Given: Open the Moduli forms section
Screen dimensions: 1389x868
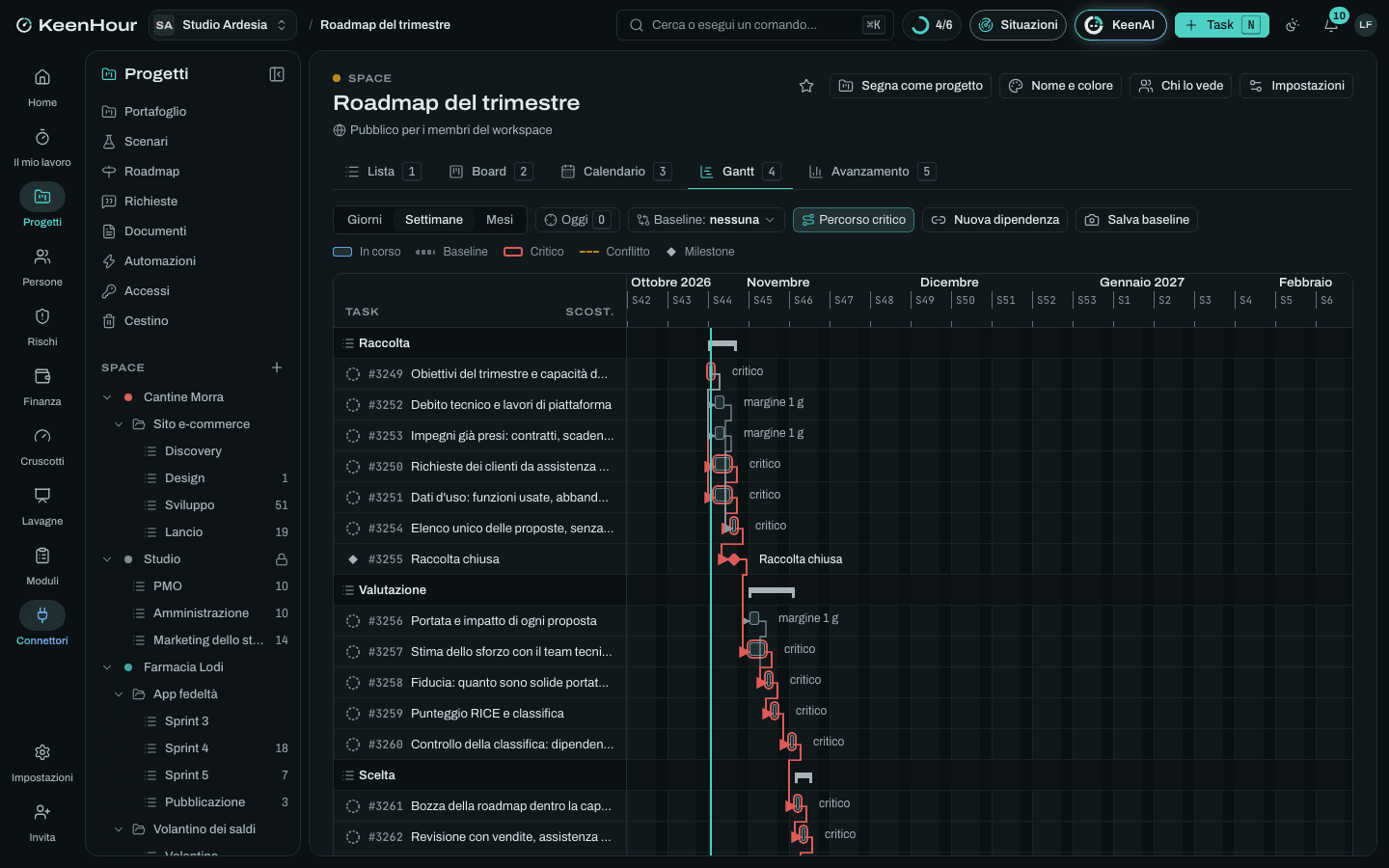Looking at the screenshot, I should click(42, 566).
